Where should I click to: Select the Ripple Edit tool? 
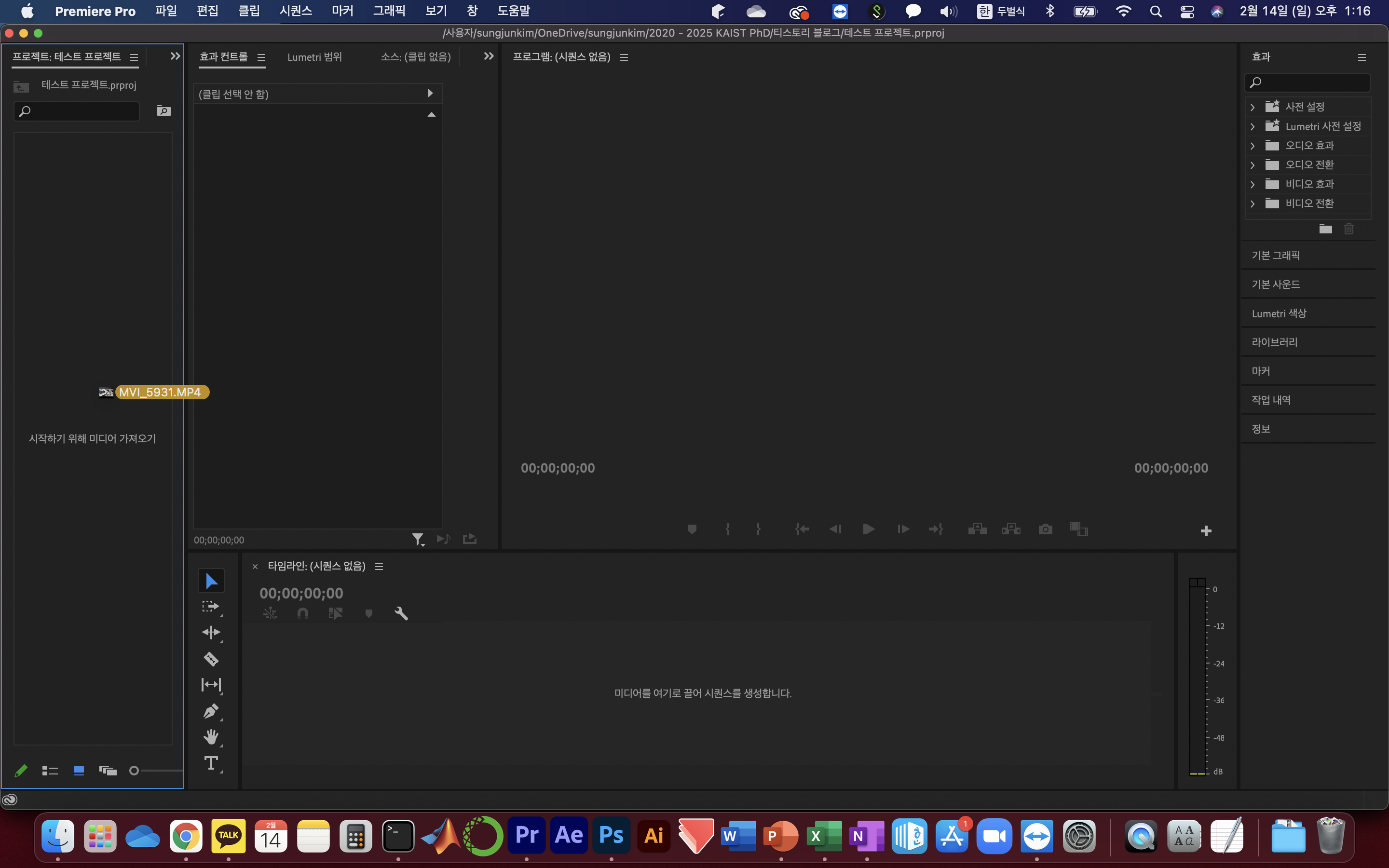[x=211, y=632]
